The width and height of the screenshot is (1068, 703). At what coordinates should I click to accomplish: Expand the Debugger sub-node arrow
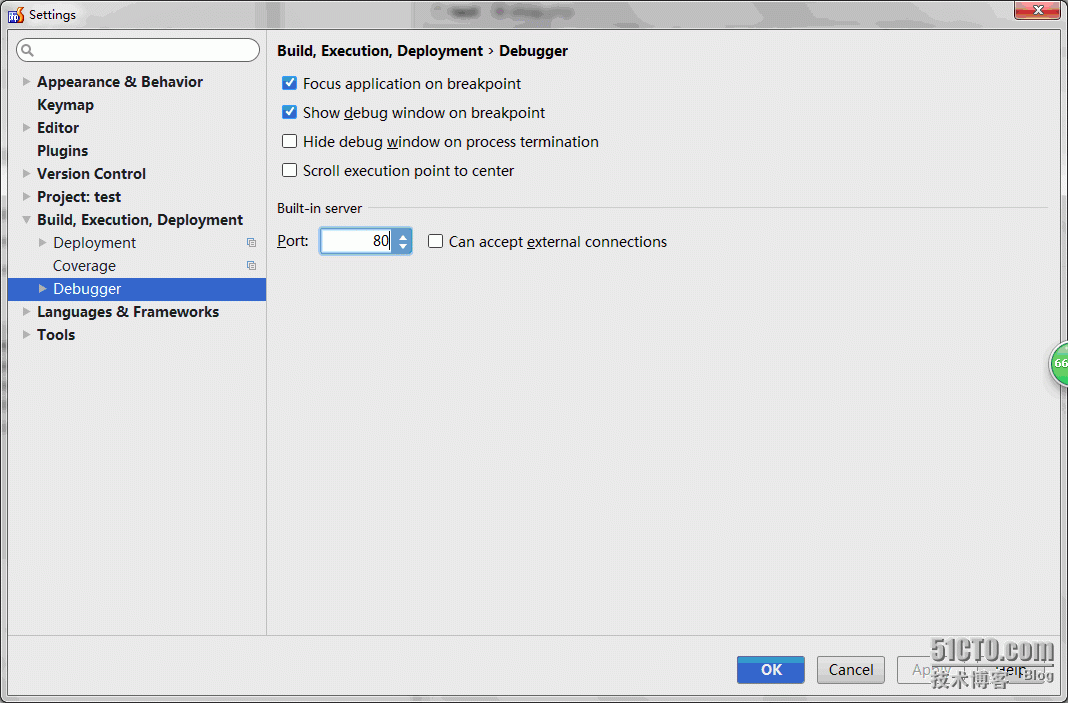[42, 289]
